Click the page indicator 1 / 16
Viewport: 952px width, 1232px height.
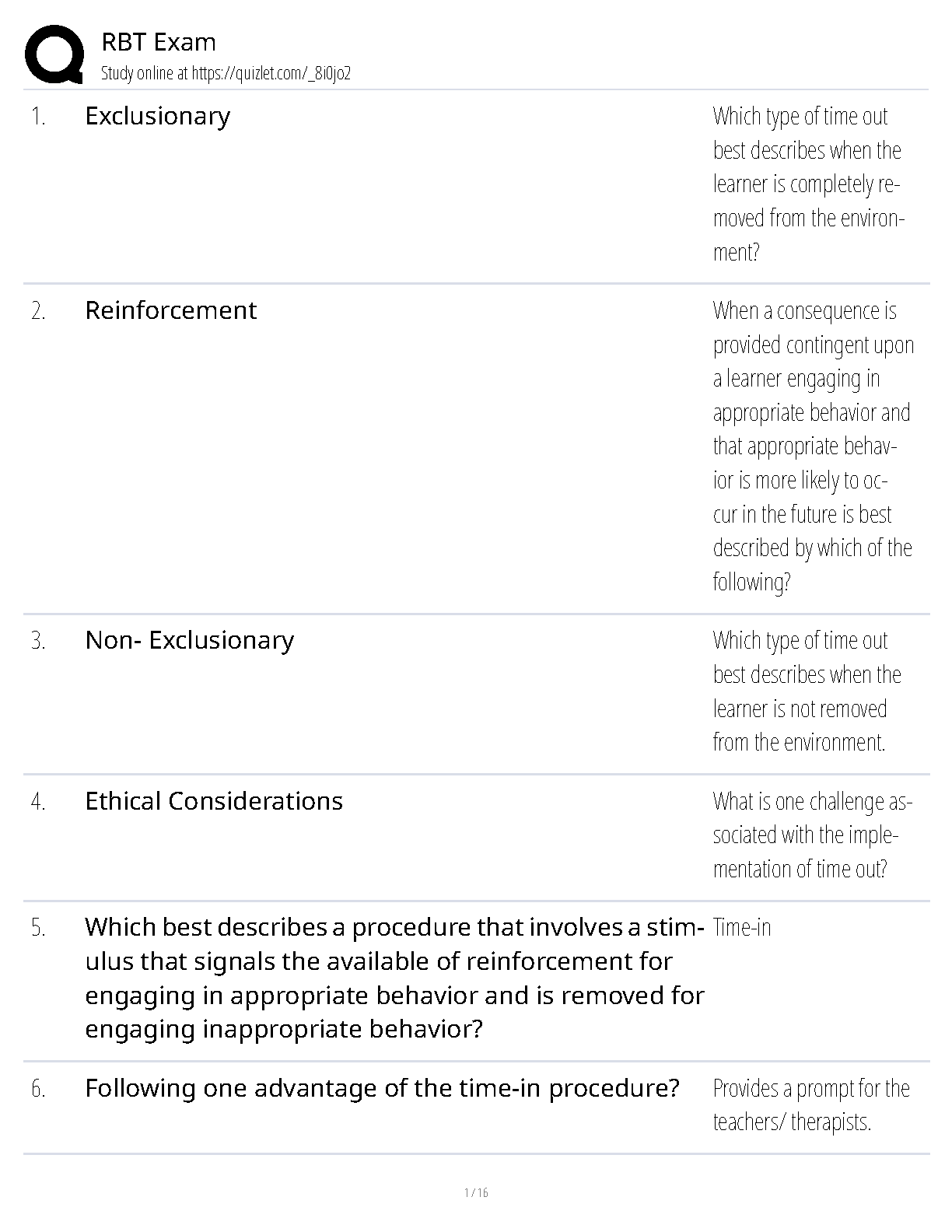click(x=476, y=1192)
